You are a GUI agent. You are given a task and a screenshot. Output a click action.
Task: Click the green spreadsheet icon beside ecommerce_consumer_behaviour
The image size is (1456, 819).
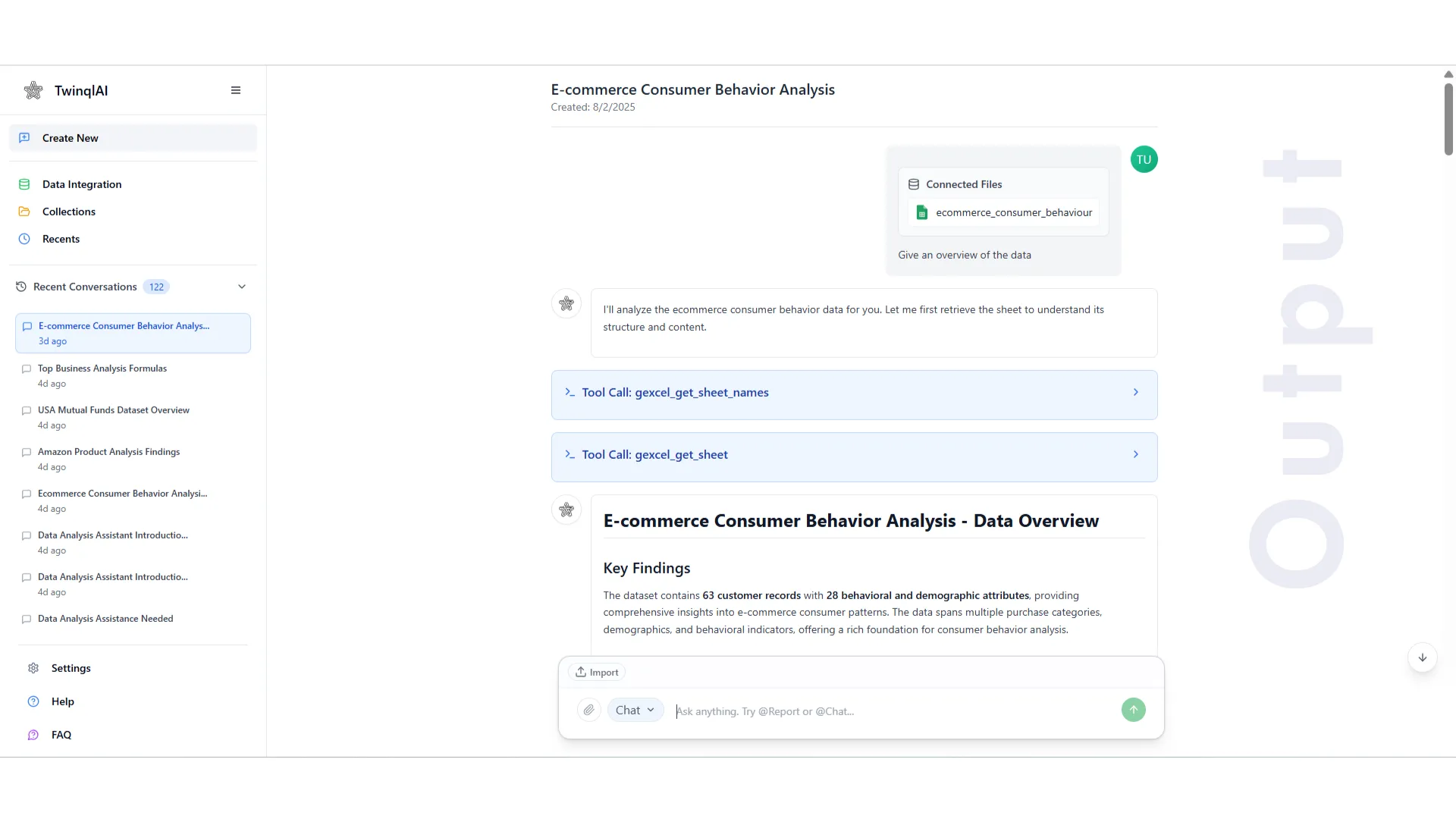[921, 212]
